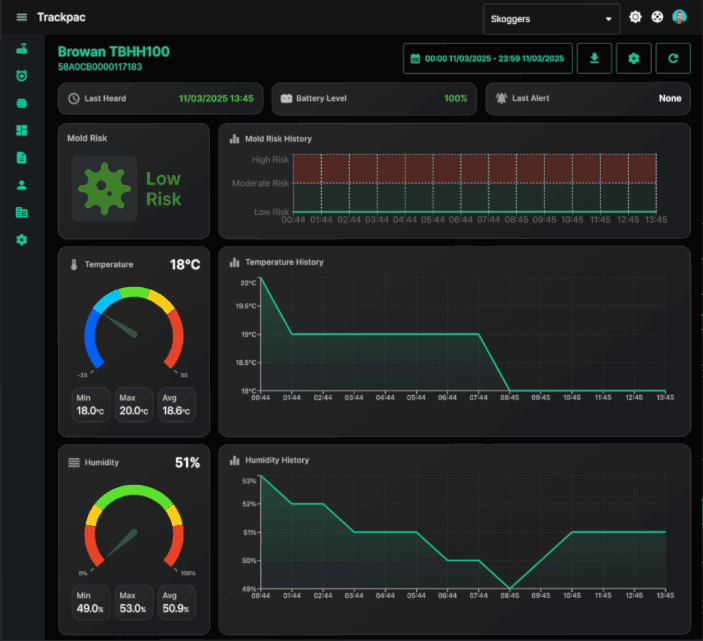
Task: Open devices router icon in sidebar
Action: coord(22,48)
